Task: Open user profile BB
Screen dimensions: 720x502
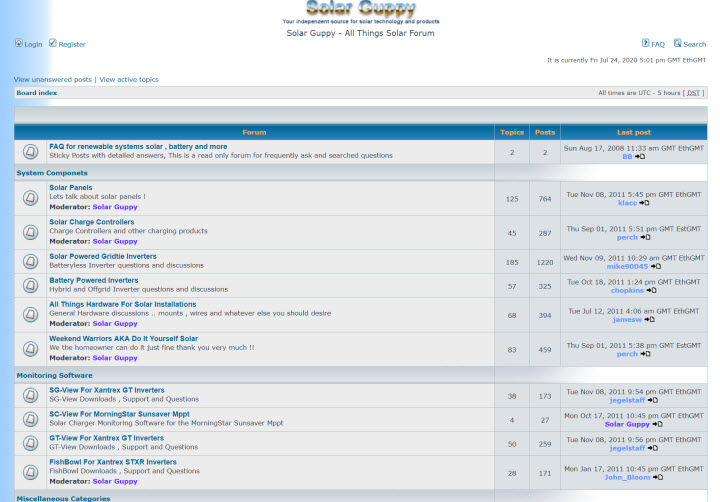Action: [627, 157]
